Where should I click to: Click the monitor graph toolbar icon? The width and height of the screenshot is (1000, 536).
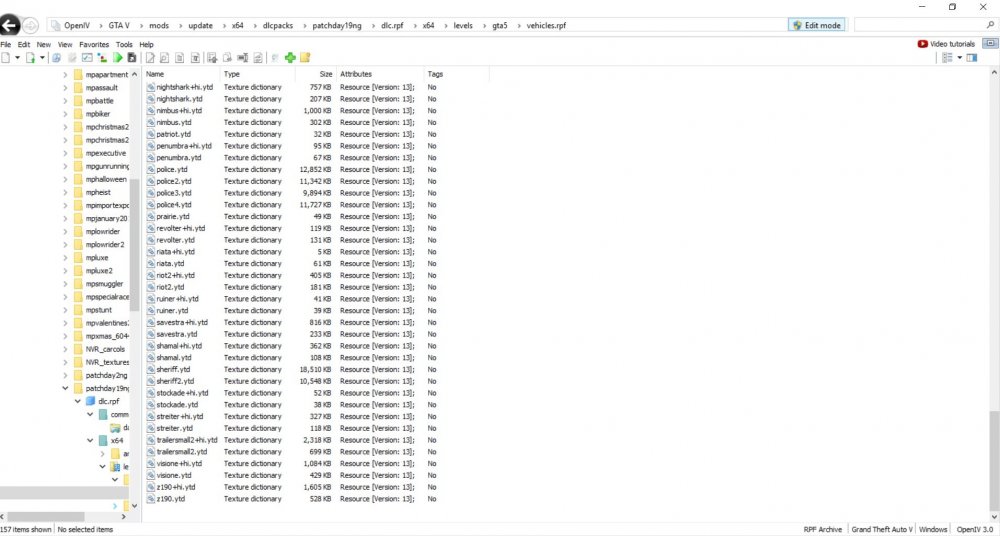[x=87, y=58]
